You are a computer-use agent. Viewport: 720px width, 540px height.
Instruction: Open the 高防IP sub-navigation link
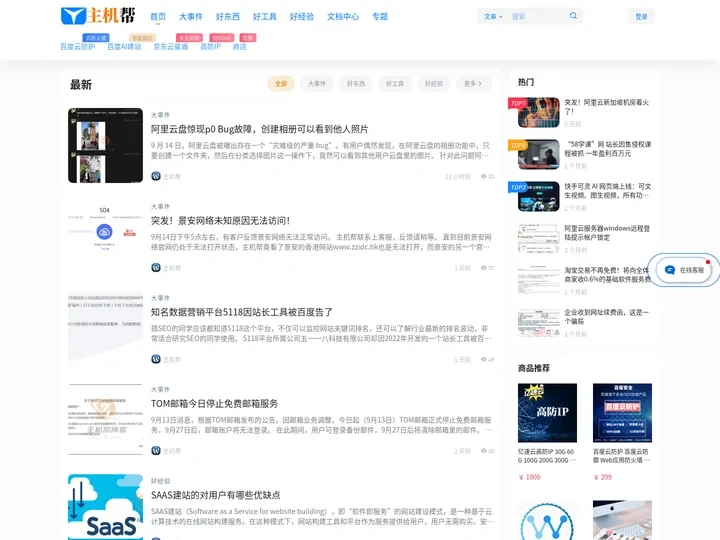(x=210, y=46)
